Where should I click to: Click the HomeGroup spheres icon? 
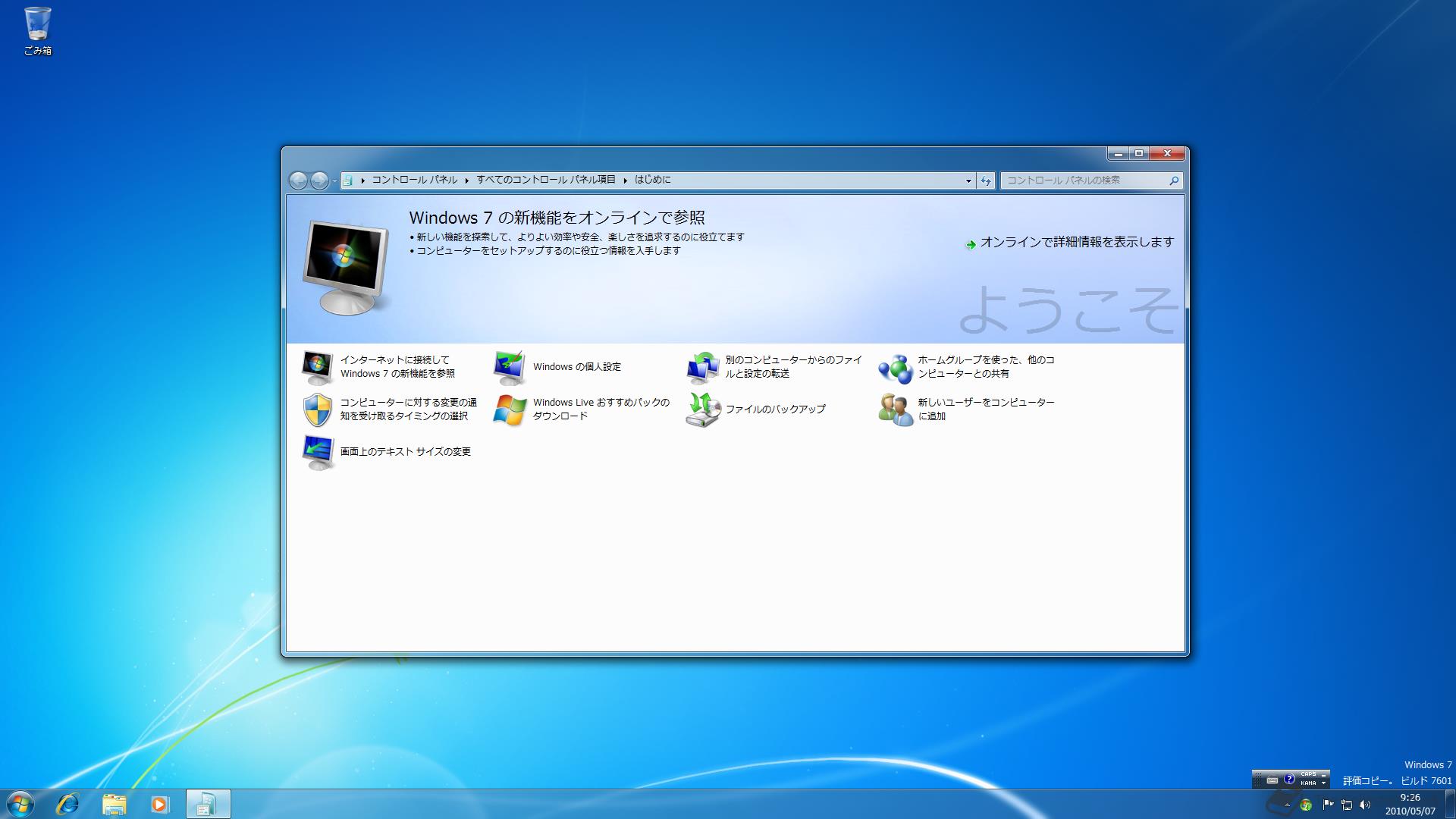tap(895, 369)
